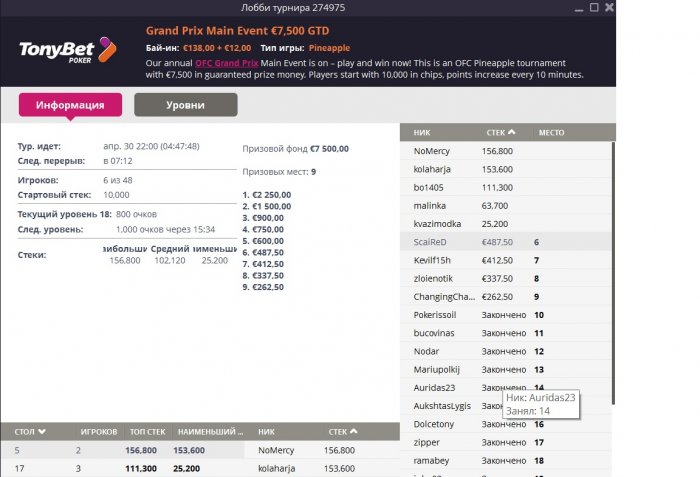
Task: Switch to the Информация tab
Action: 70,105
